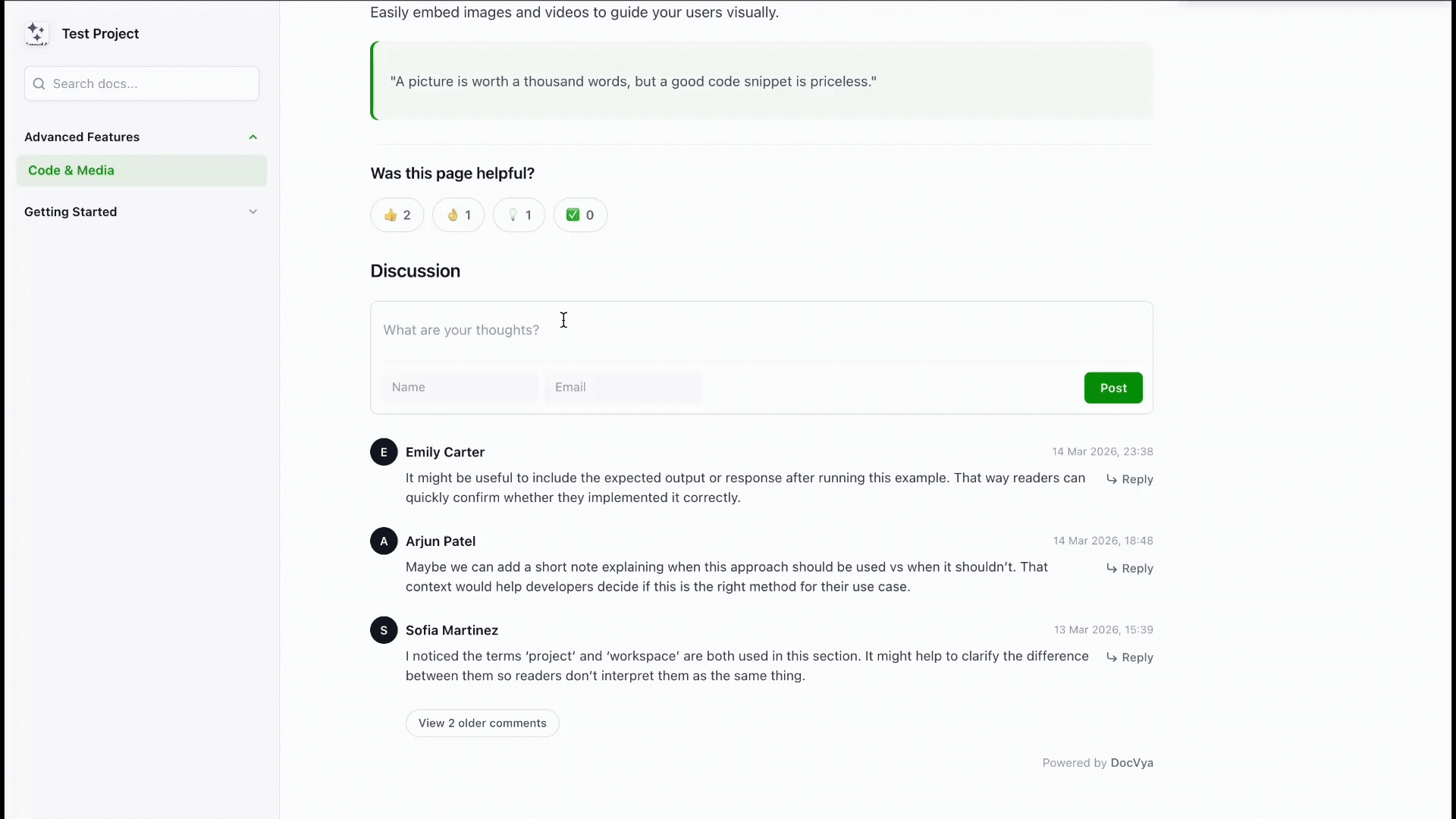Click the crossed-fingers reaction counter
The image size is (1456, 819).
click(x=458, y=215)
